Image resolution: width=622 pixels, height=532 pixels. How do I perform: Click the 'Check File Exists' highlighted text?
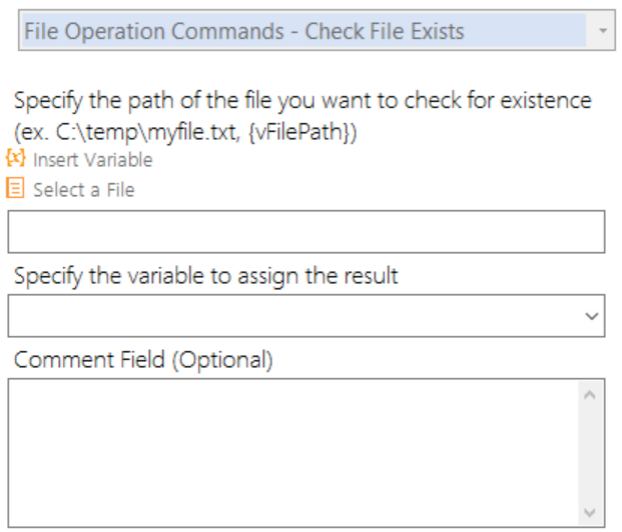pos(384,31)
